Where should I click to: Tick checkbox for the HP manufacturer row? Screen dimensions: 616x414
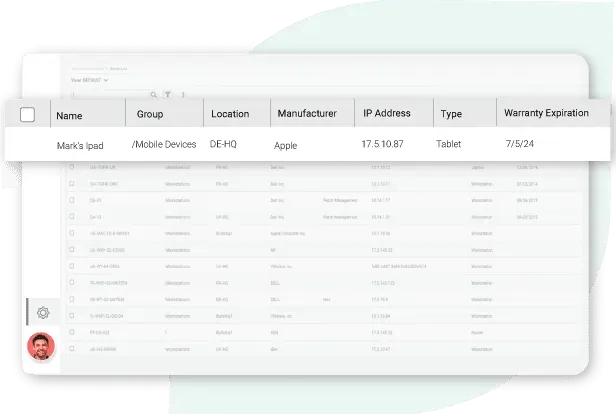click(72, 249)
